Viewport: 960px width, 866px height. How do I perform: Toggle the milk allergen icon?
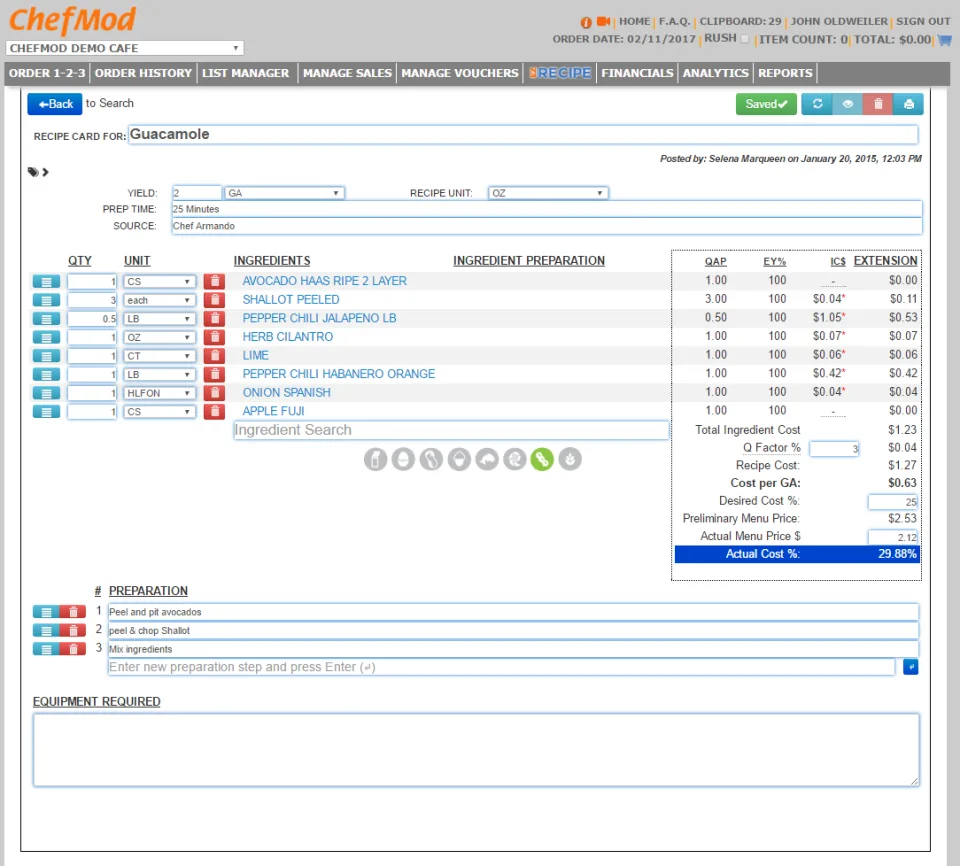(x=375, y=459)
